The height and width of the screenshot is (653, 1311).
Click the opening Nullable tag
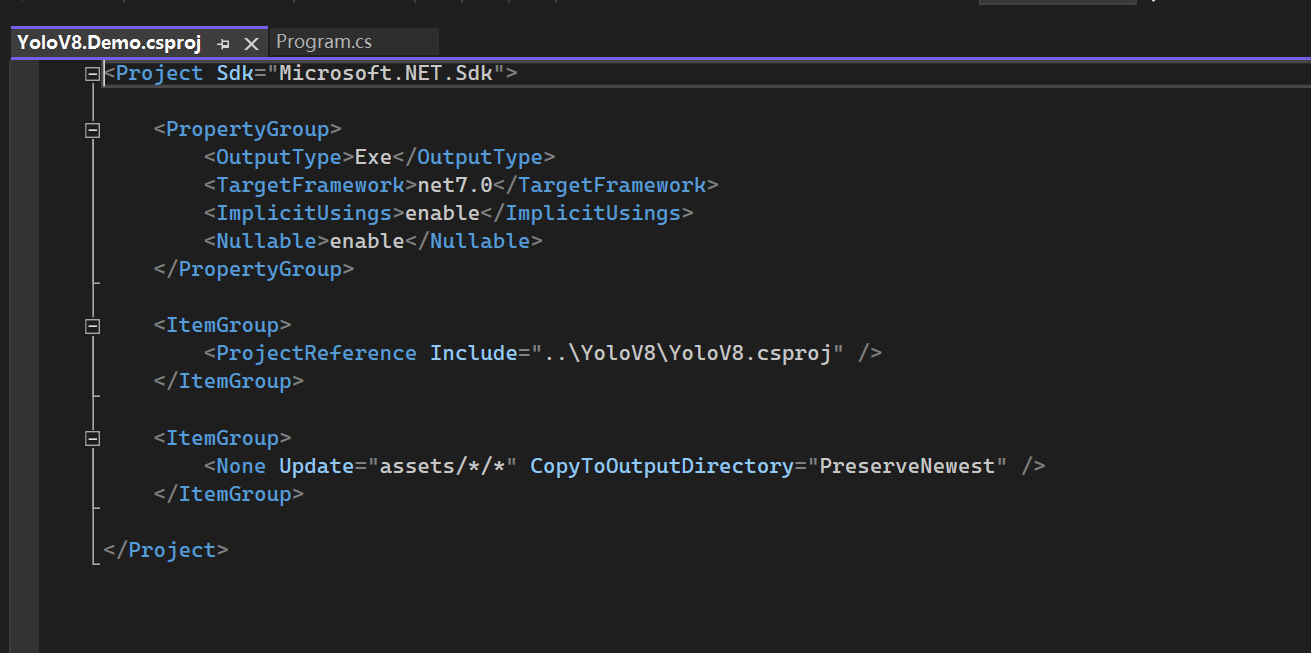coord(266,241)
